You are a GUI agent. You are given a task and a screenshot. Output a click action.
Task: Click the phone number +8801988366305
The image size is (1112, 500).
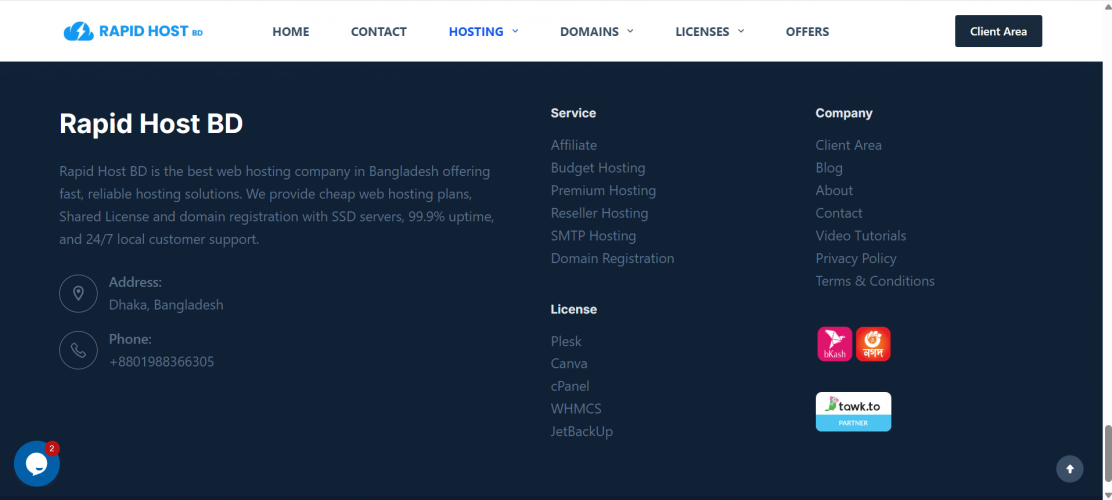coord(162,362)
